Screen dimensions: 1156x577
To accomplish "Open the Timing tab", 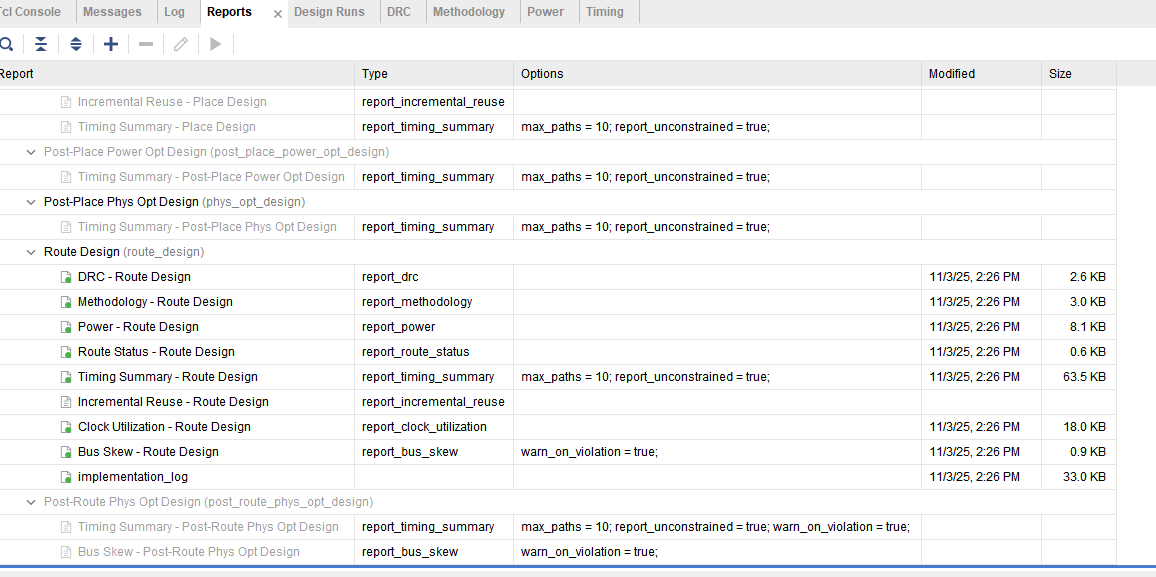I will 605,12.
